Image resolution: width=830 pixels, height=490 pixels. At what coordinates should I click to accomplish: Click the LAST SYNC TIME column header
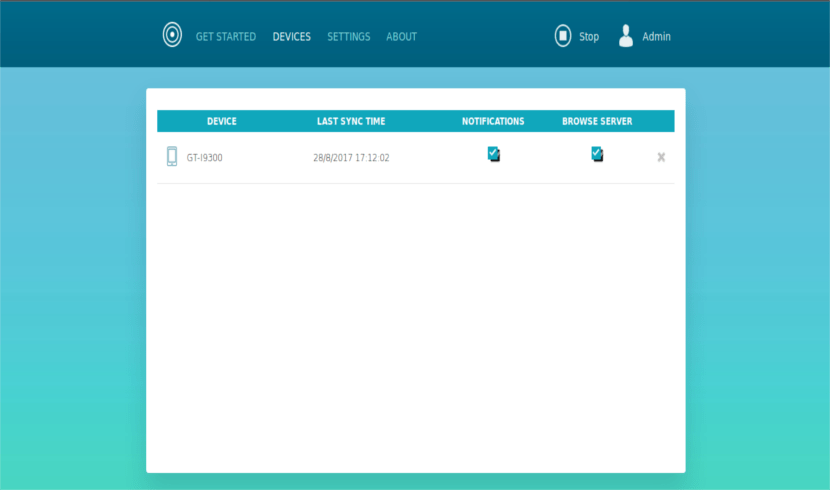click(351, 121)
